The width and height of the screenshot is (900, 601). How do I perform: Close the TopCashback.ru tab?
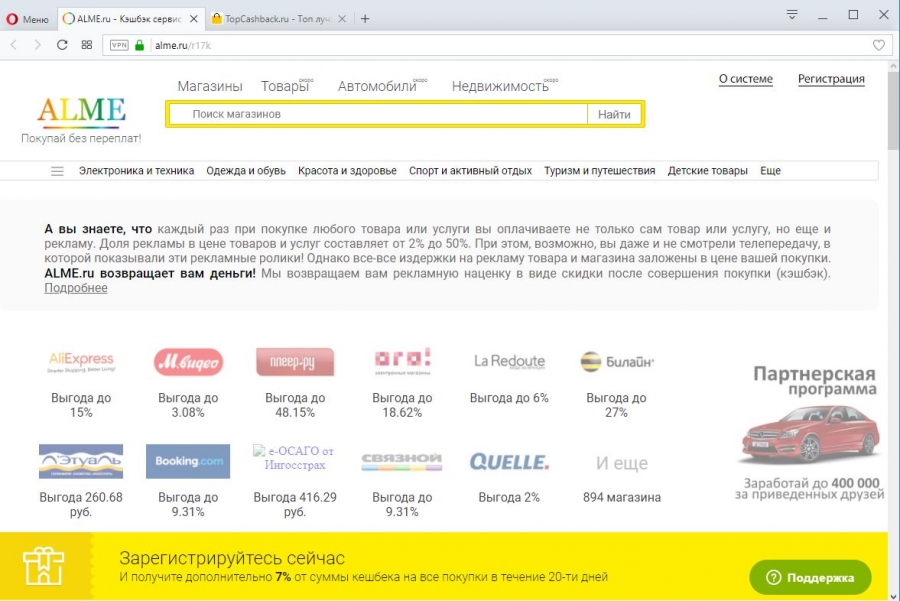(x=342, y=19)
